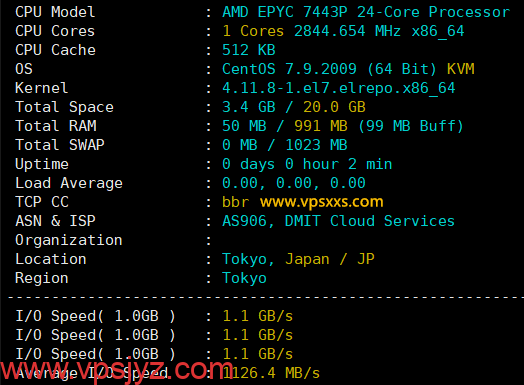Click the Tokyo, Japan / JP location value
The image size is (524, 385).
[x=298, y=259]
